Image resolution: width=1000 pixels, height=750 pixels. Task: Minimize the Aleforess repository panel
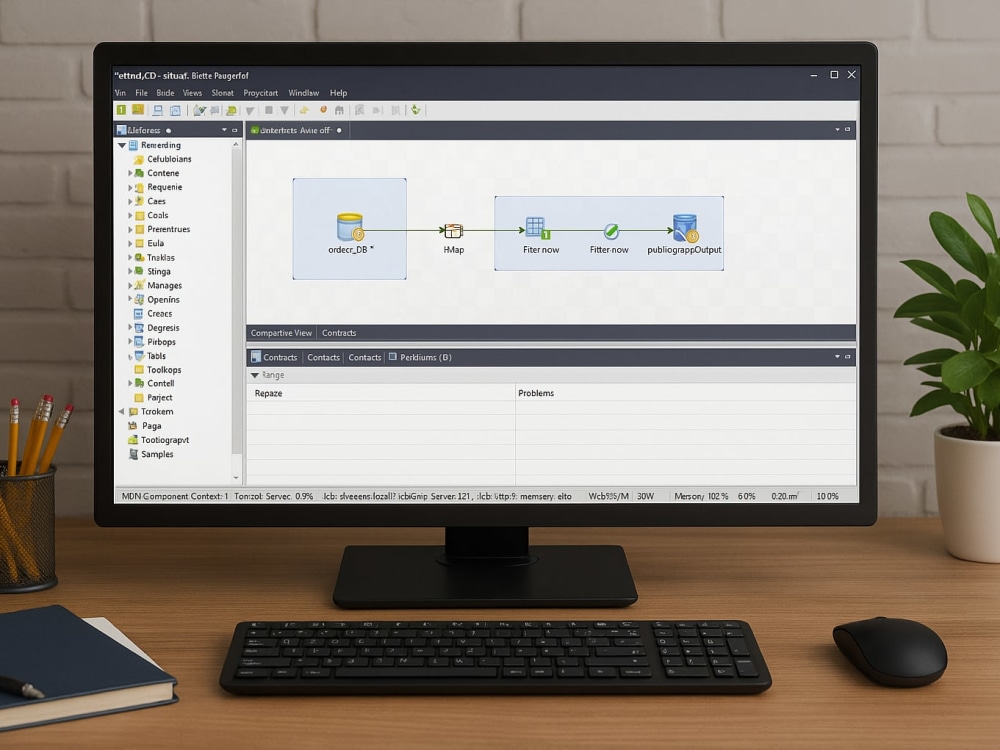pyautogui.click(x=235, y=130)
